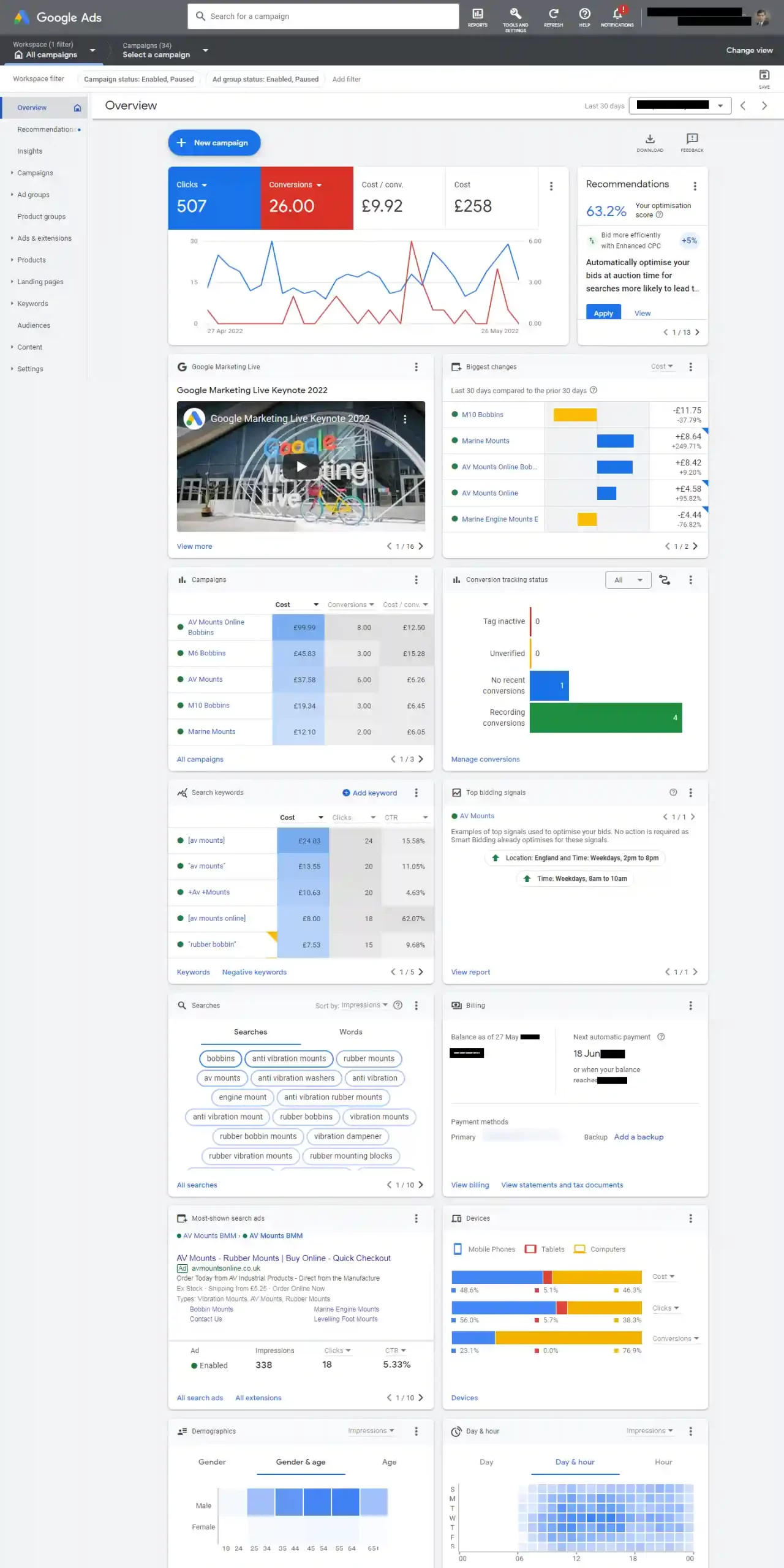This screenshot has width=784, height=1568.
Task: Open Devices card three-dot menu
Action: (691, 1218)
